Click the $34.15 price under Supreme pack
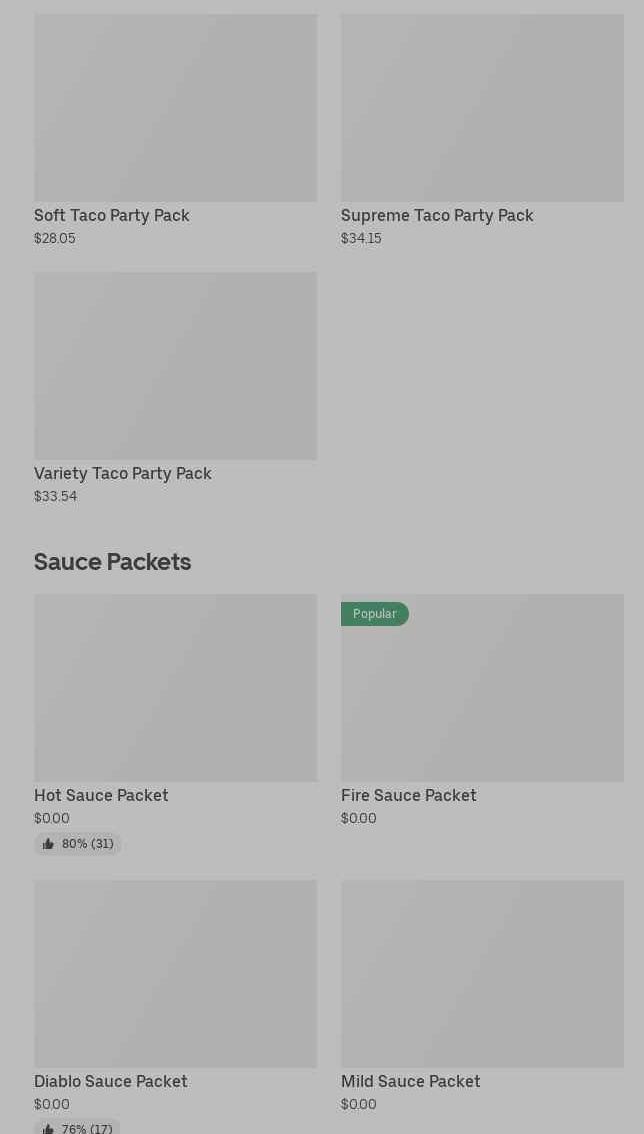The width and height of the screenshot is (644, 1134). 361,239
